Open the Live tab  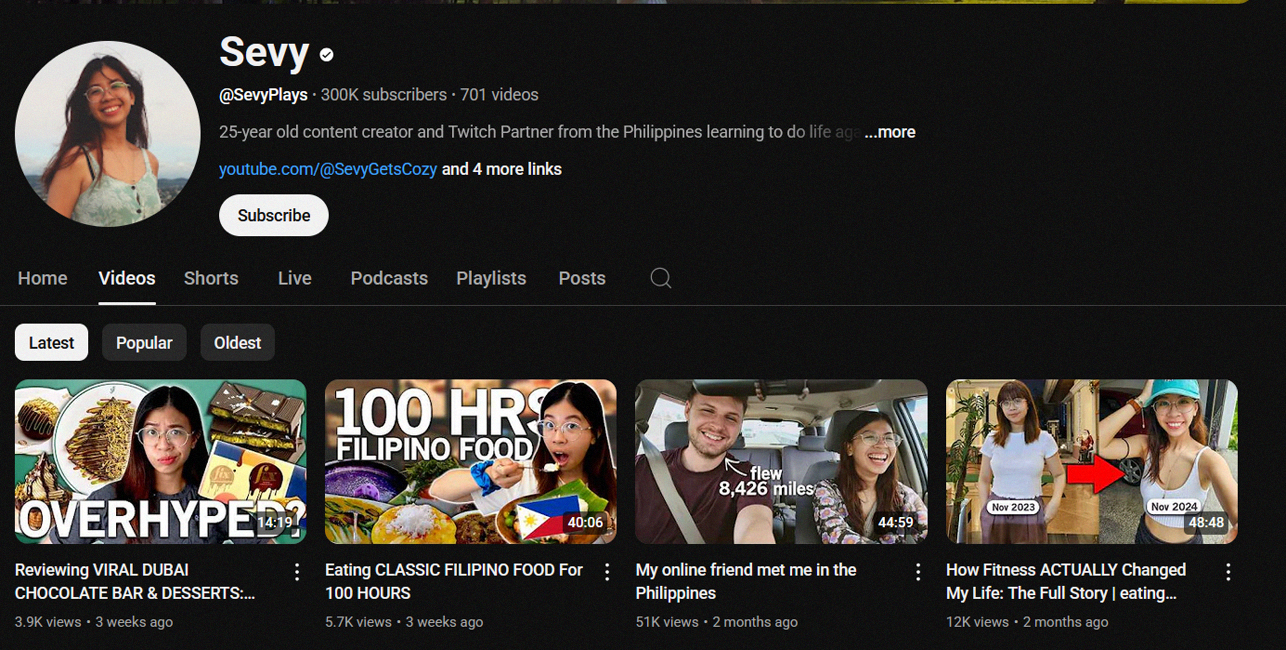295,278
